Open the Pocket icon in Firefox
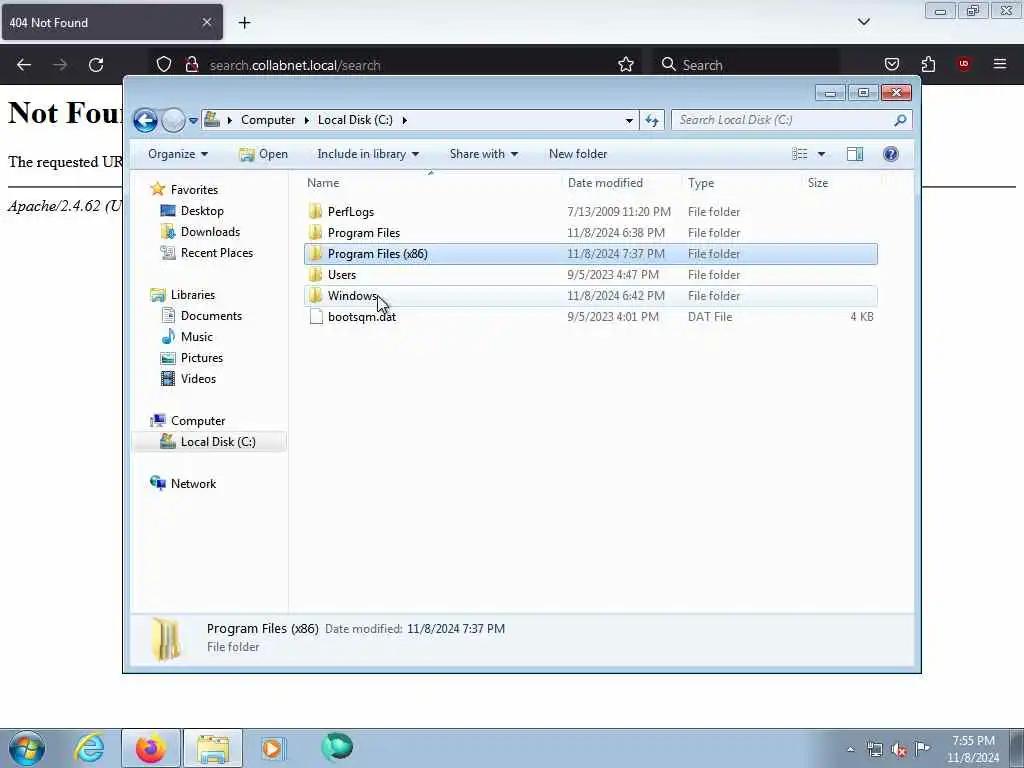The width and height of the screenshot is (1024, 768). 891,64
